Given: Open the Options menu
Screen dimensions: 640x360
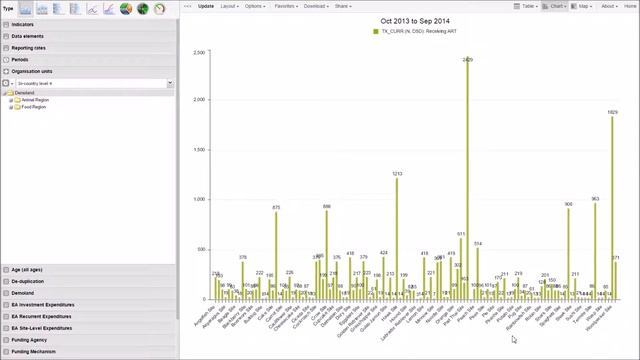Looking at the screenshot, I should coord(255,6).
